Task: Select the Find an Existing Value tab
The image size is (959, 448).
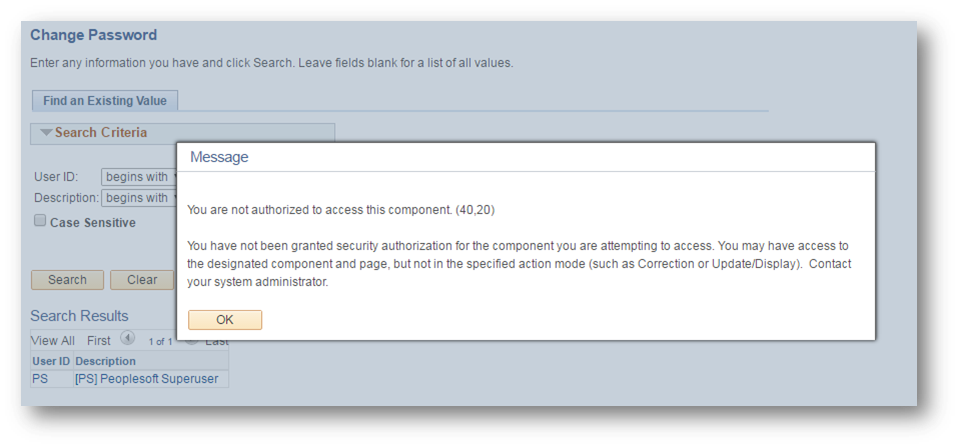Action: [x=105, y=101]
